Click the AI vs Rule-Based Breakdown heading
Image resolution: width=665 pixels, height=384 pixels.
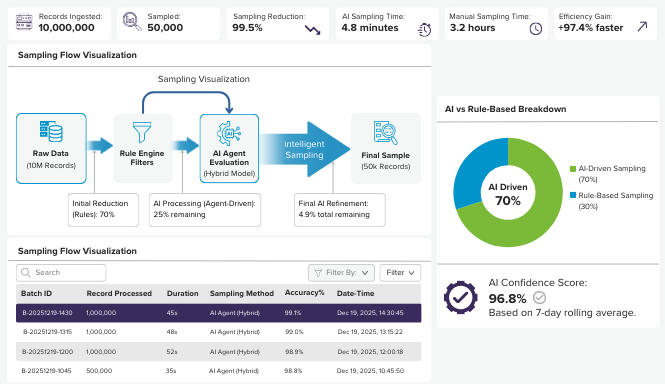click(x=506, y=109)
